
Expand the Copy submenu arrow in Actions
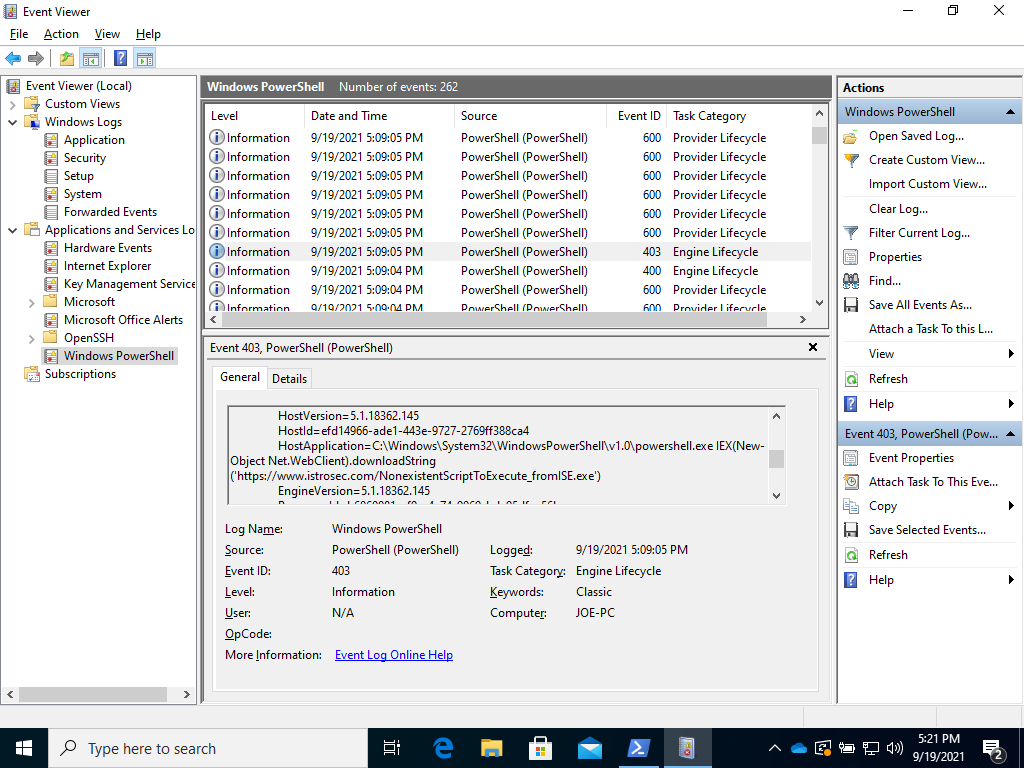pos(1011,506)
